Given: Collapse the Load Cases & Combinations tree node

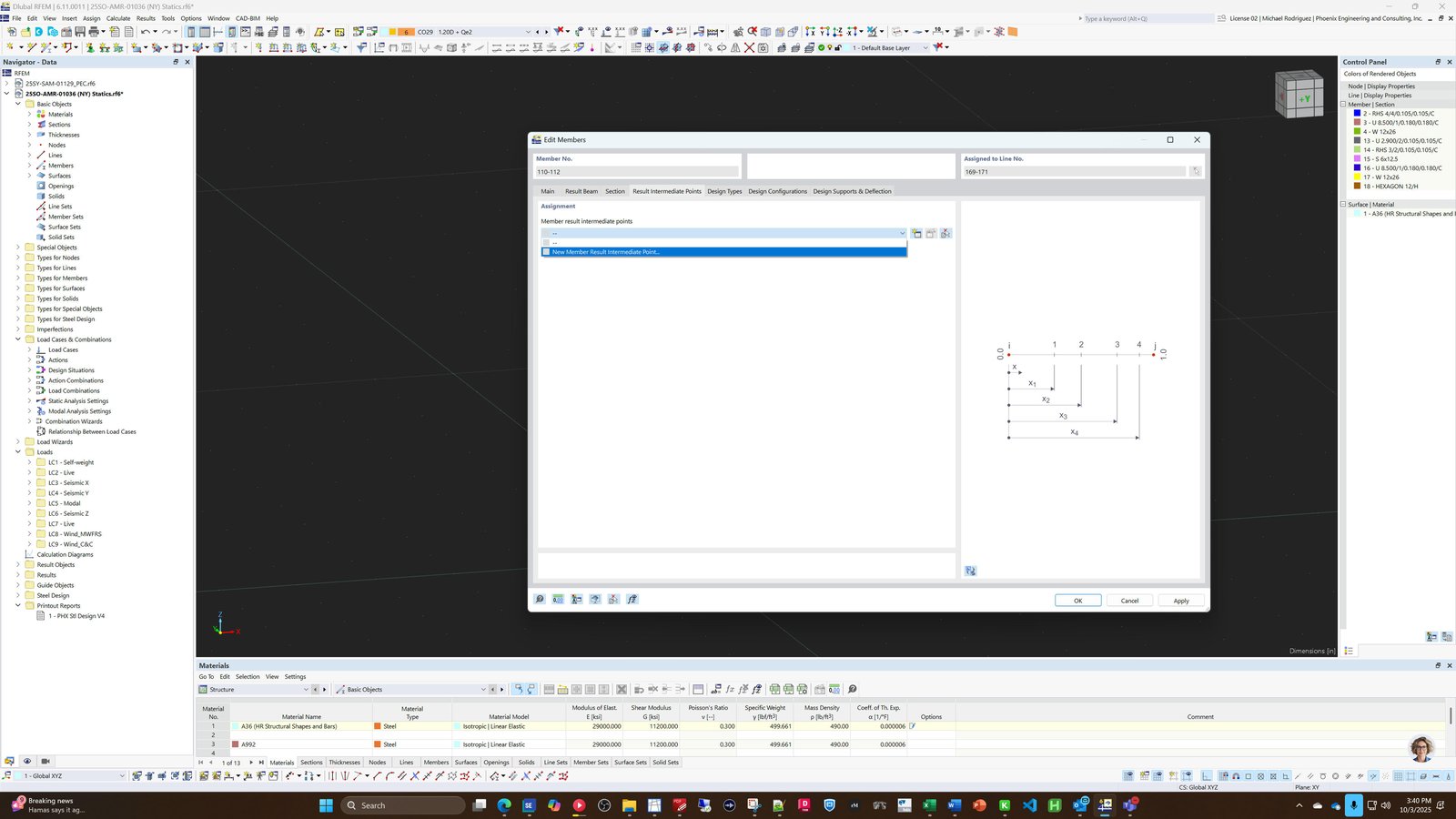Looking at the screenshot, I should pos(18,339).
